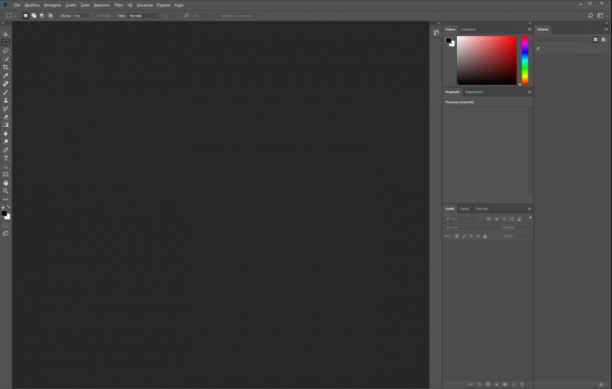Choose Subtract from selection mode
Image resolution: width=612 pixels, height=389 pixels.
(42, 16)
